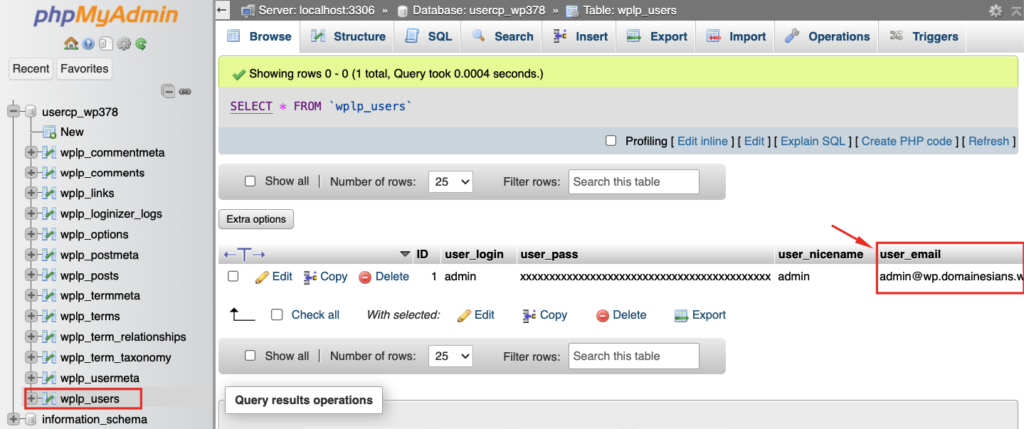The width and height of the screenshot is (1024, 429).
Task: Click the usercp_wp378 database icon in the tree
Action: click(x=31, y=112)
